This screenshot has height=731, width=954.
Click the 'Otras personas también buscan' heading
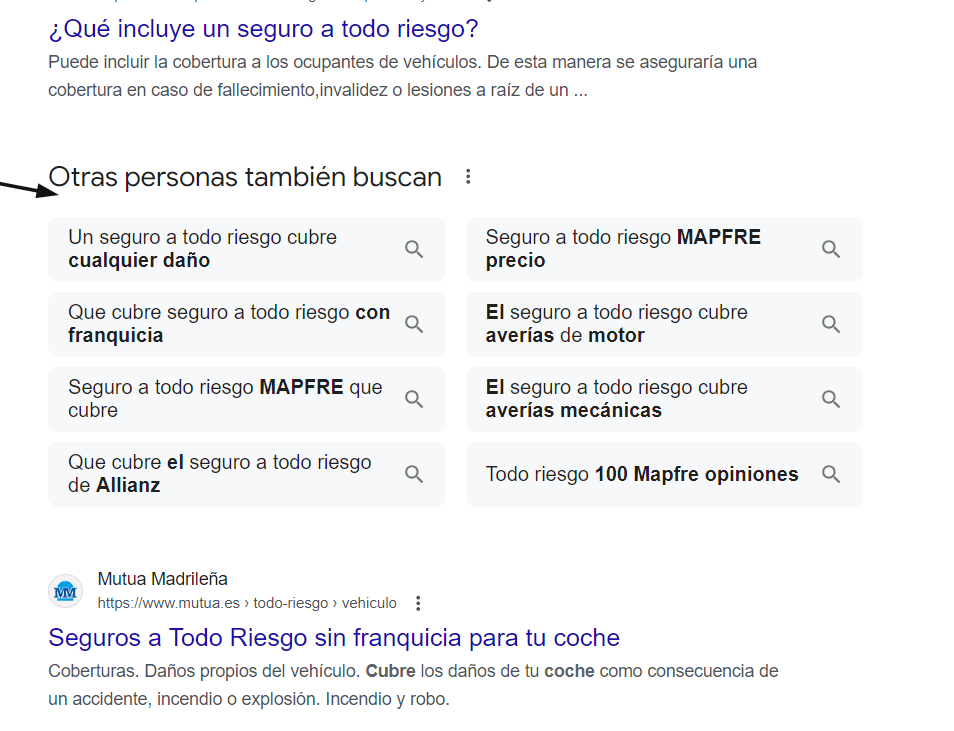[x=245, y=177]
